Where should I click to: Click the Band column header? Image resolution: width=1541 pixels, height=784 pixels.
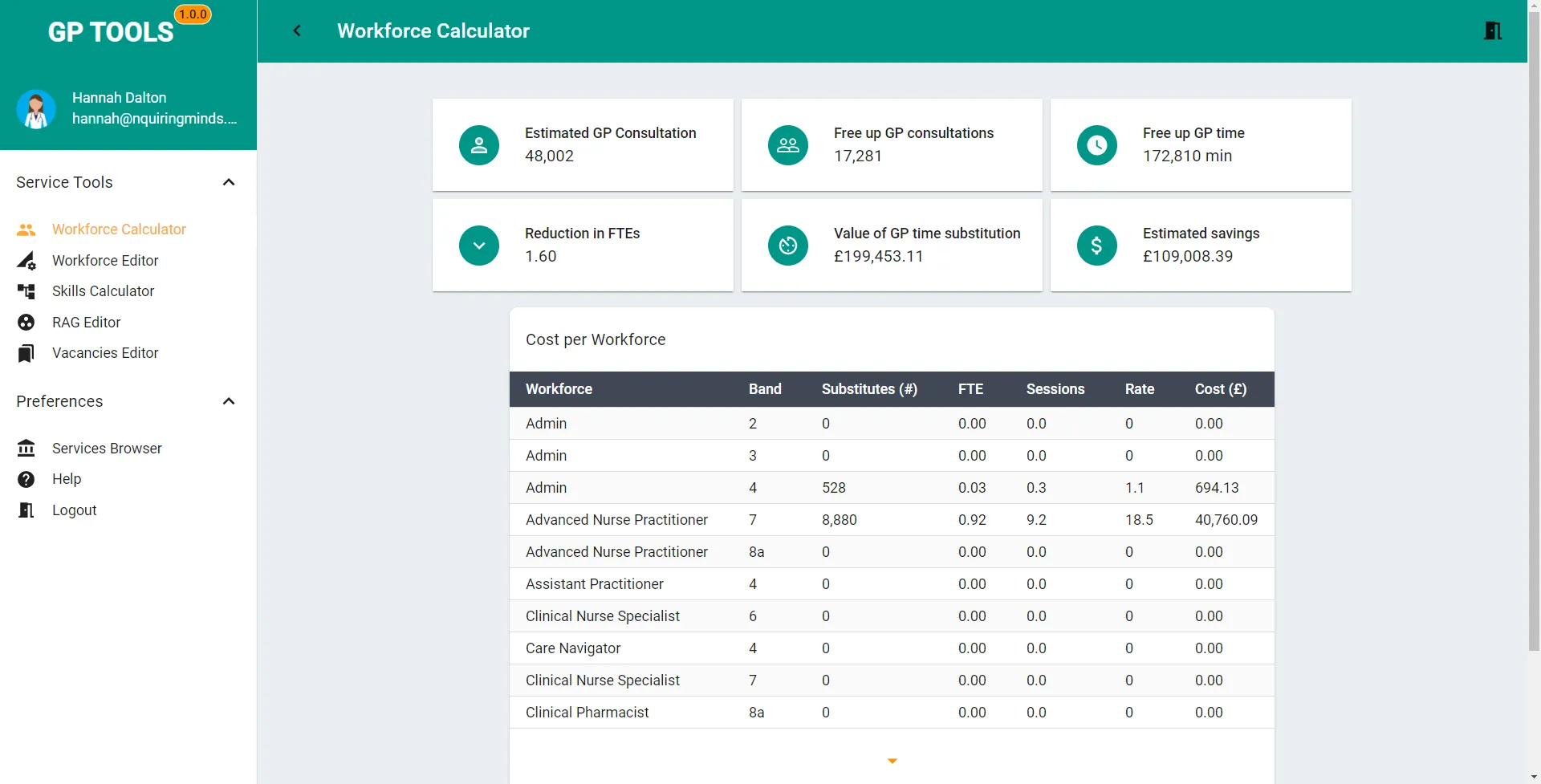(765, 389)
